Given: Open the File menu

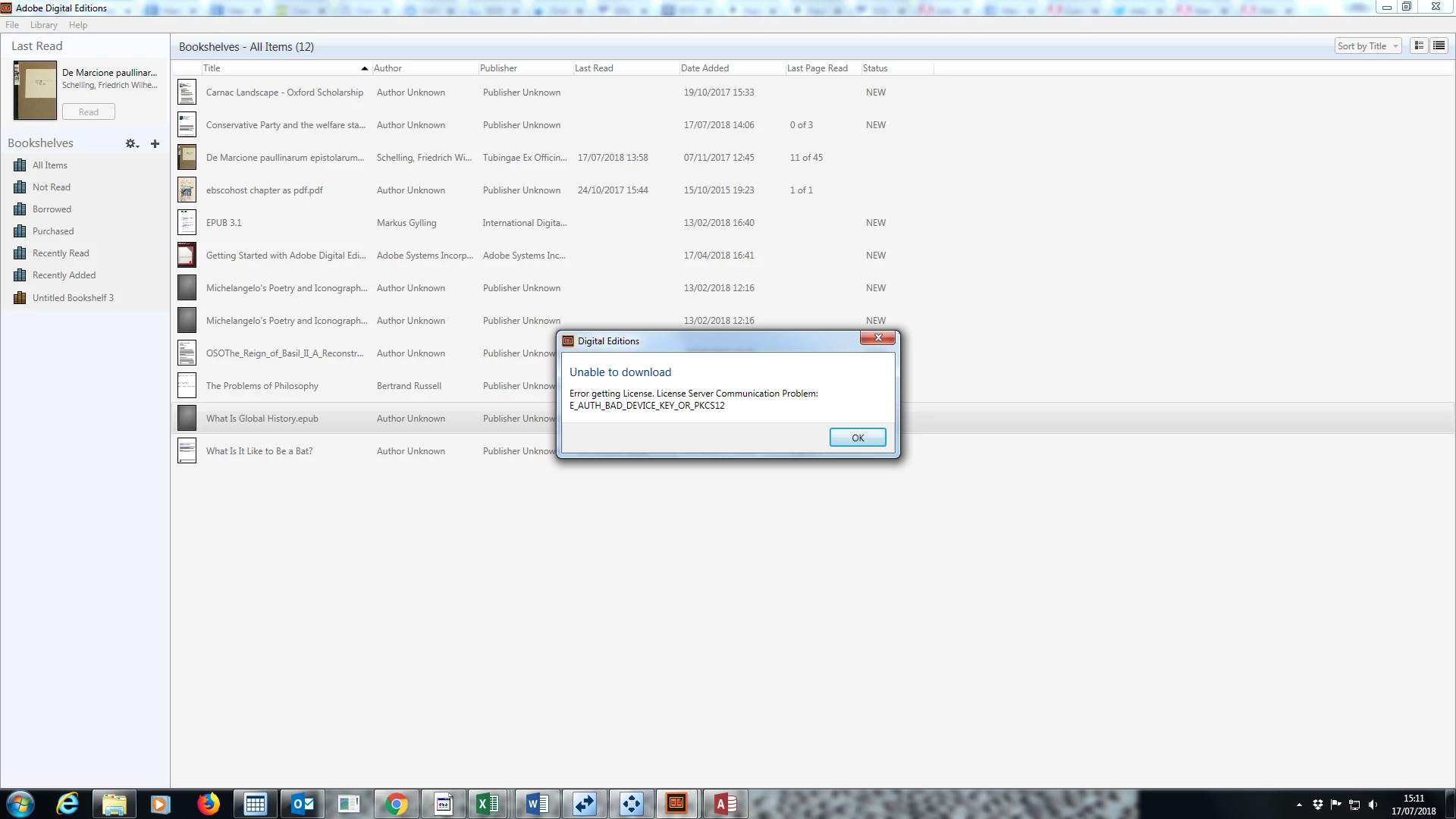Looking at the screenshot, I should coord(12,25).
